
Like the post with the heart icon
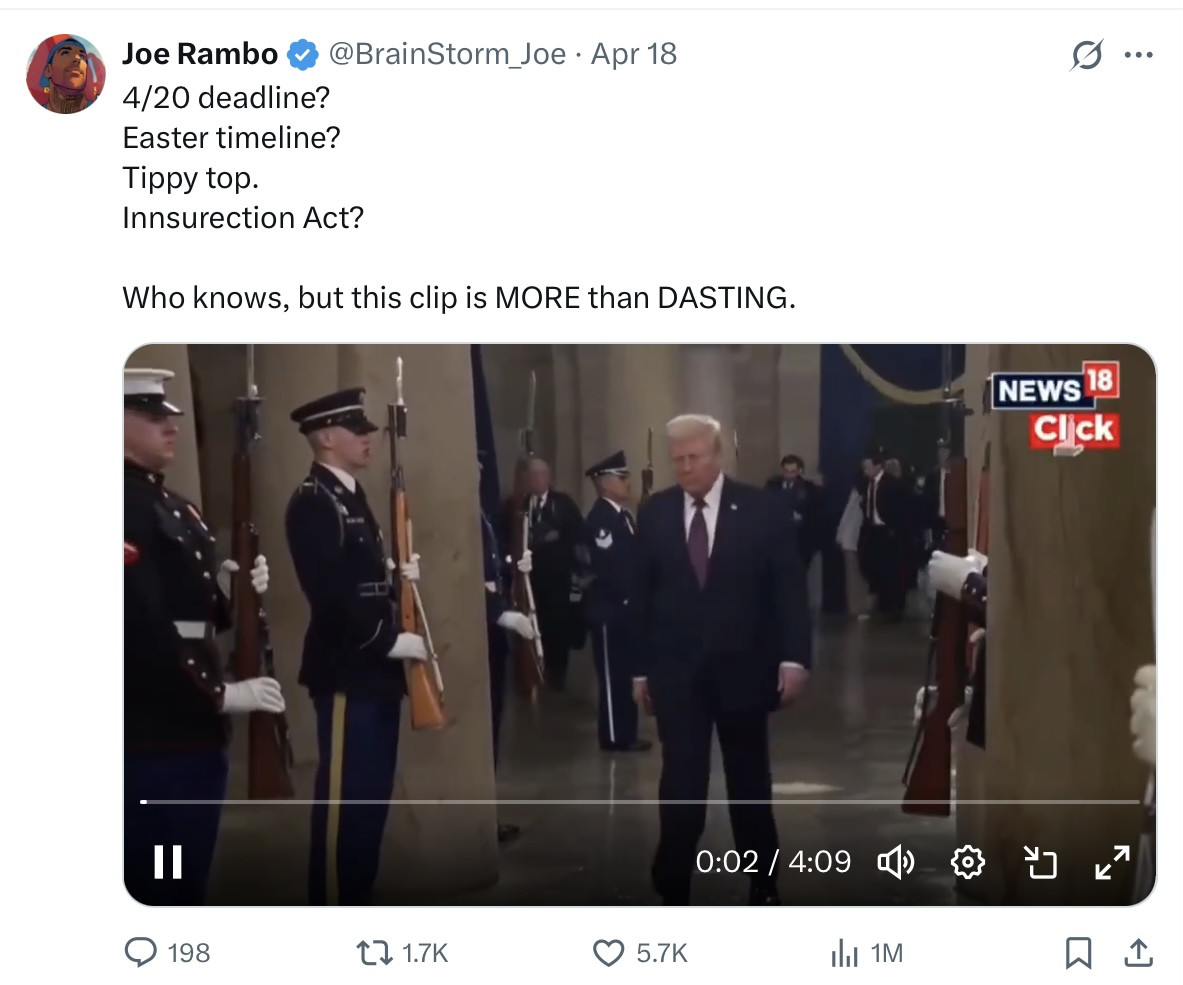pyautogui.click(x=609, y=953)
